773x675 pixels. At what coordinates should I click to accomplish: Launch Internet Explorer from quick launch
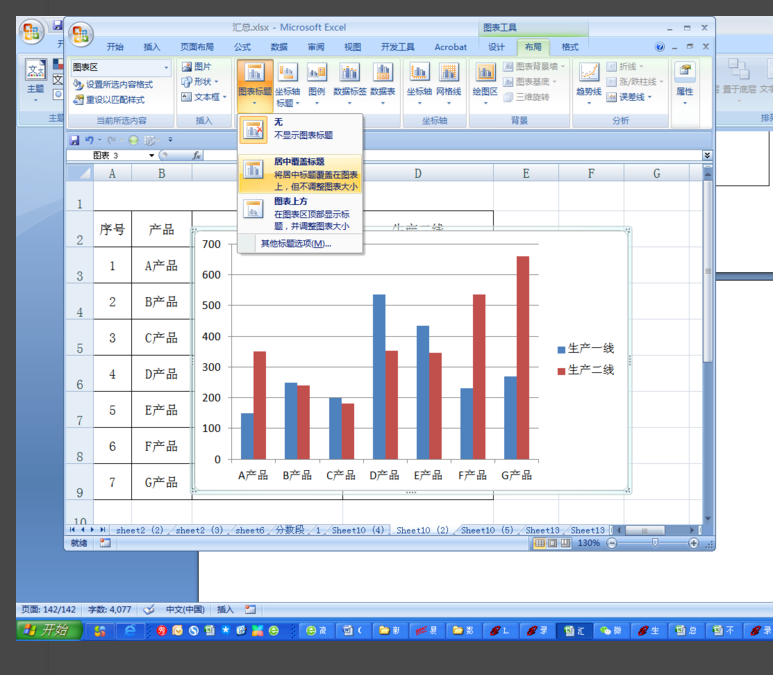coord(130,630)
